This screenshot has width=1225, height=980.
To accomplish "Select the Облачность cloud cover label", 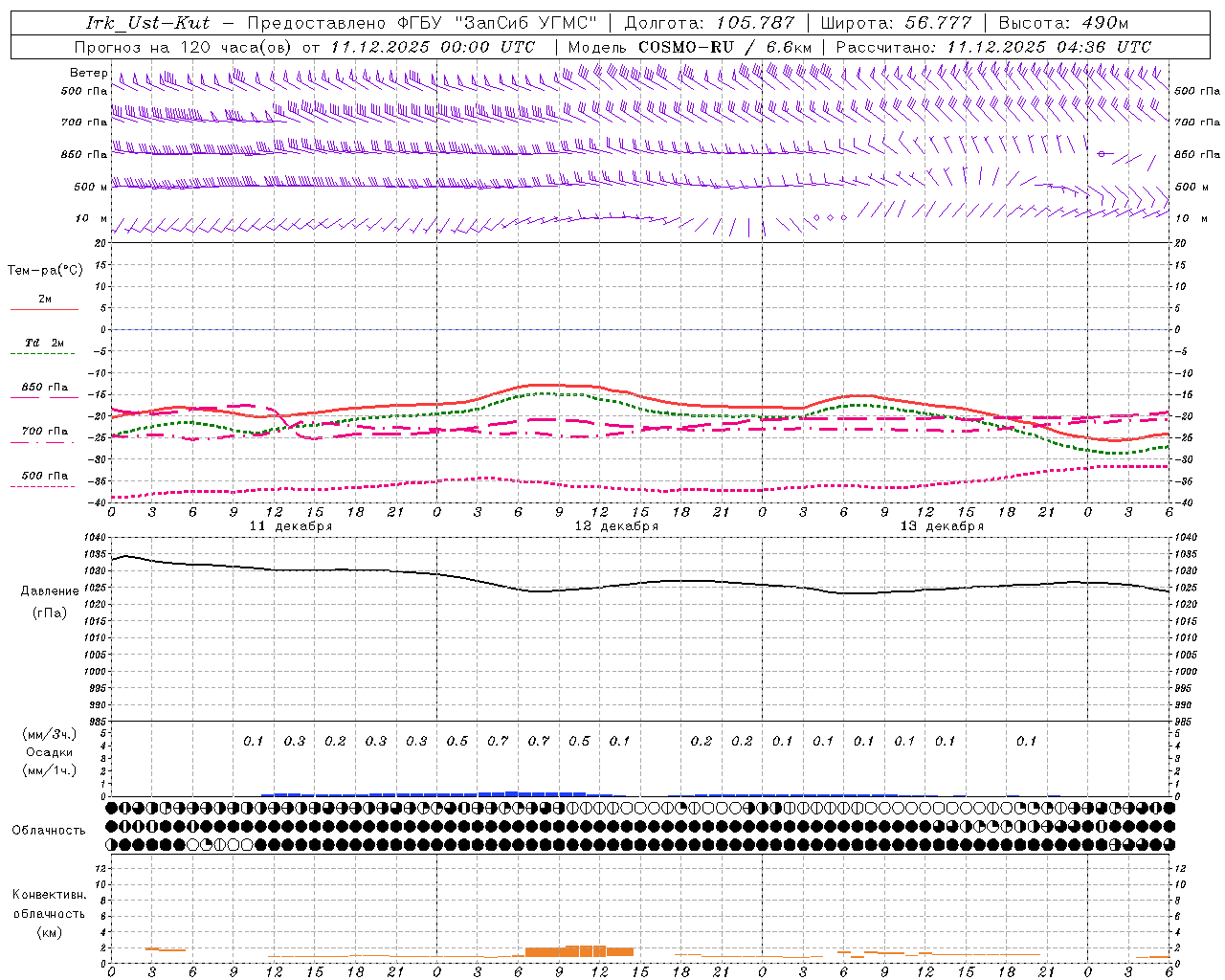I will (49, 830).
